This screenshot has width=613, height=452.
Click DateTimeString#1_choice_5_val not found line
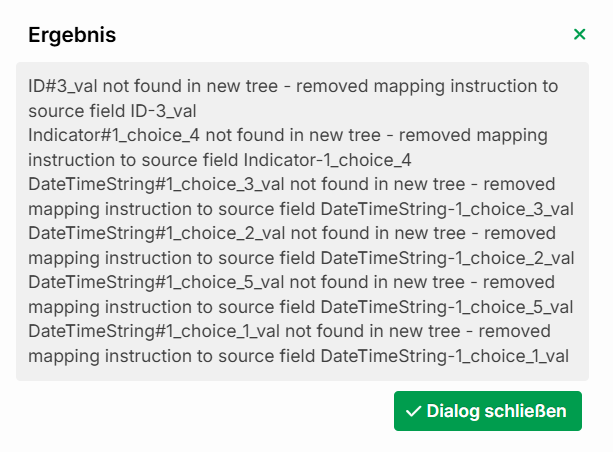point(291,282)
